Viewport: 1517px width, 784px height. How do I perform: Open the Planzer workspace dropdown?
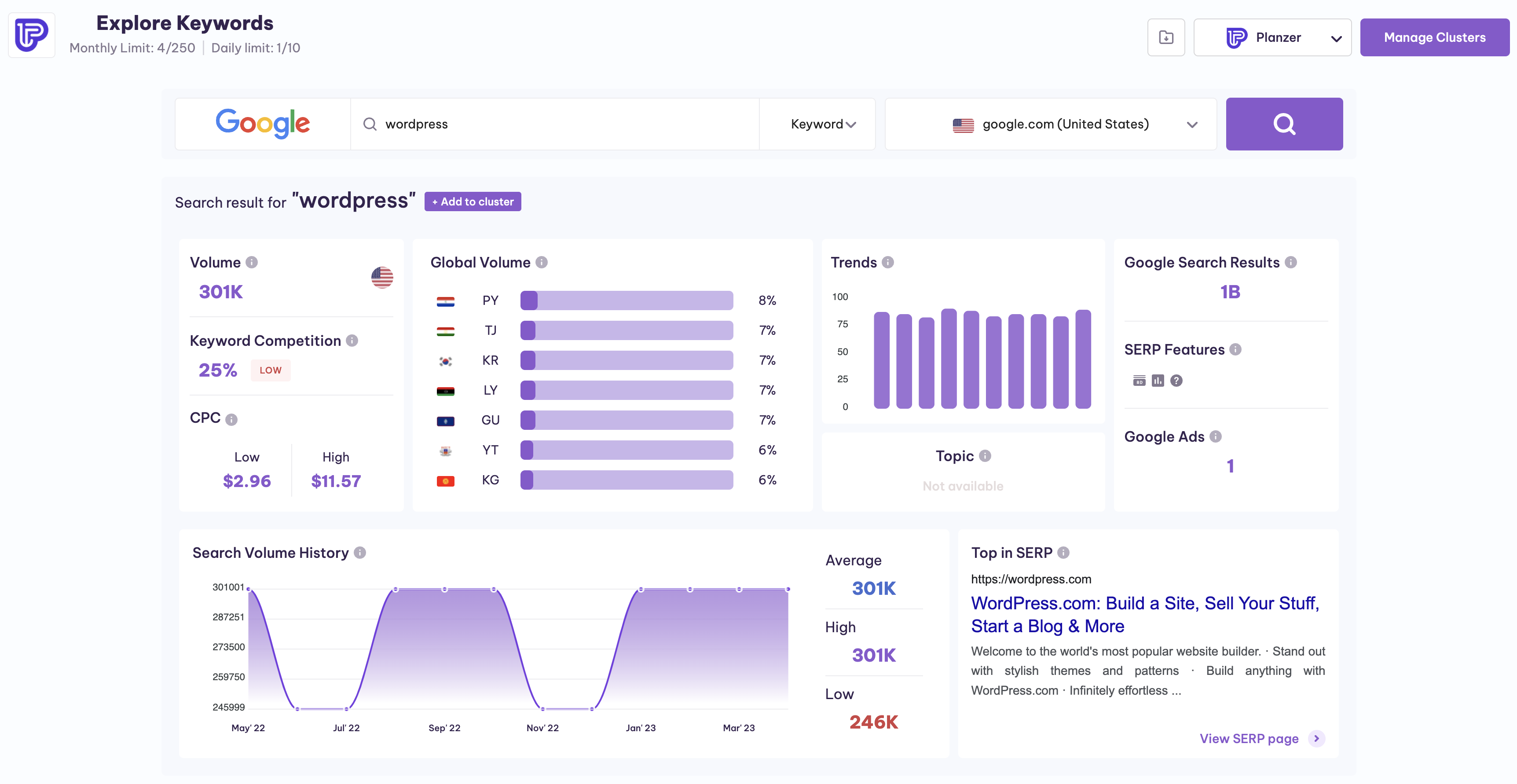click(x=1272, y=38)
